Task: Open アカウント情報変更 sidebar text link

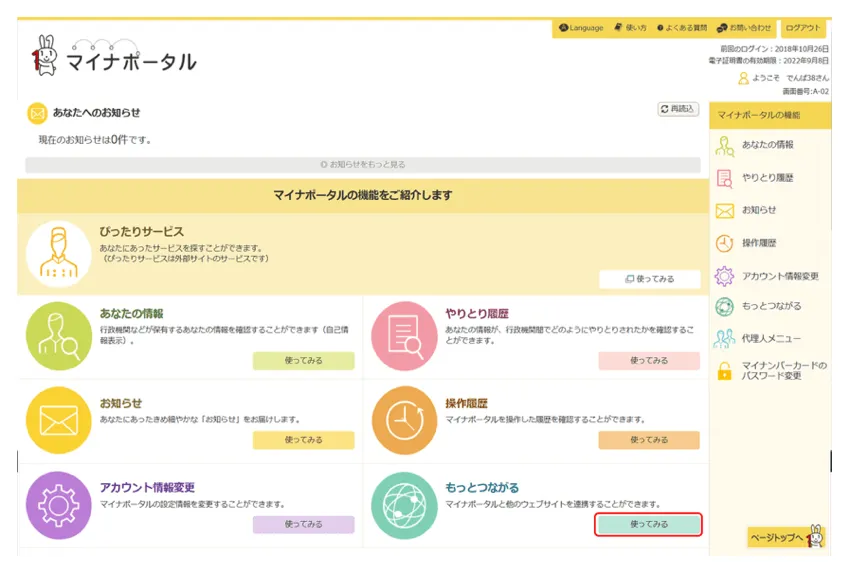Action: coord(780,276)
